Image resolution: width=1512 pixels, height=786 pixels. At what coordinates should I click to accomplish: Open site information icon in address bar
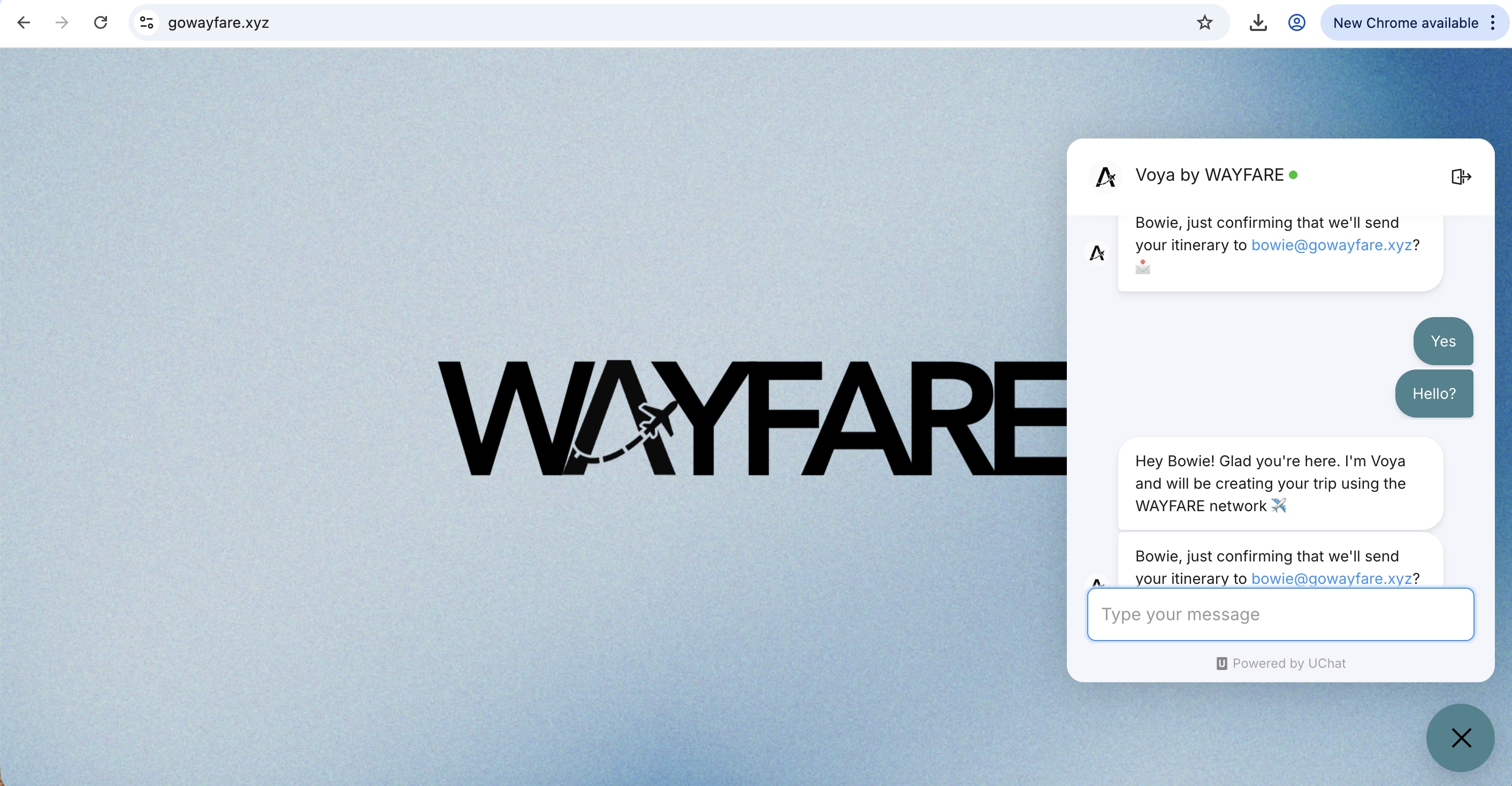point(146,23)
